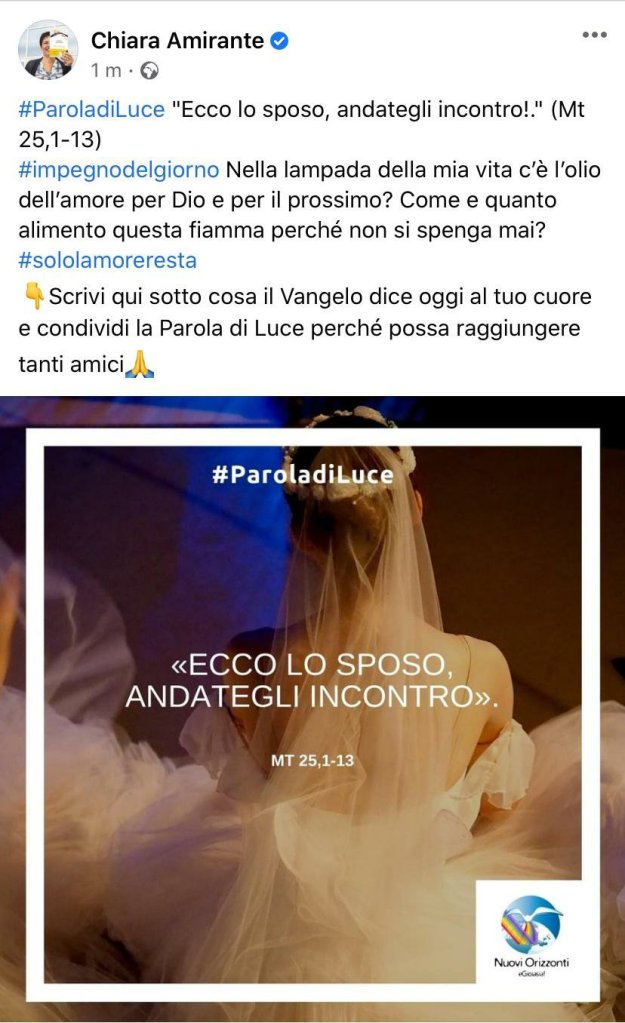Click the "MT 25,1-13" reference in the image
The width and height of the screenshot is (625, 1023).
click(x=312, y=760)
